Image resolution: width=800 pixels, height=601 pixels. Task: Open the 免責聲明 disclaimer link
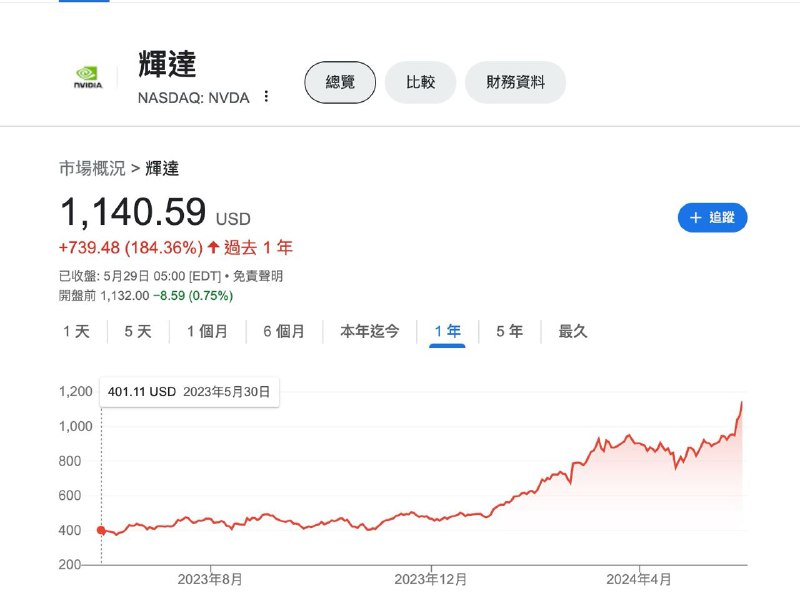click(258, 276)
